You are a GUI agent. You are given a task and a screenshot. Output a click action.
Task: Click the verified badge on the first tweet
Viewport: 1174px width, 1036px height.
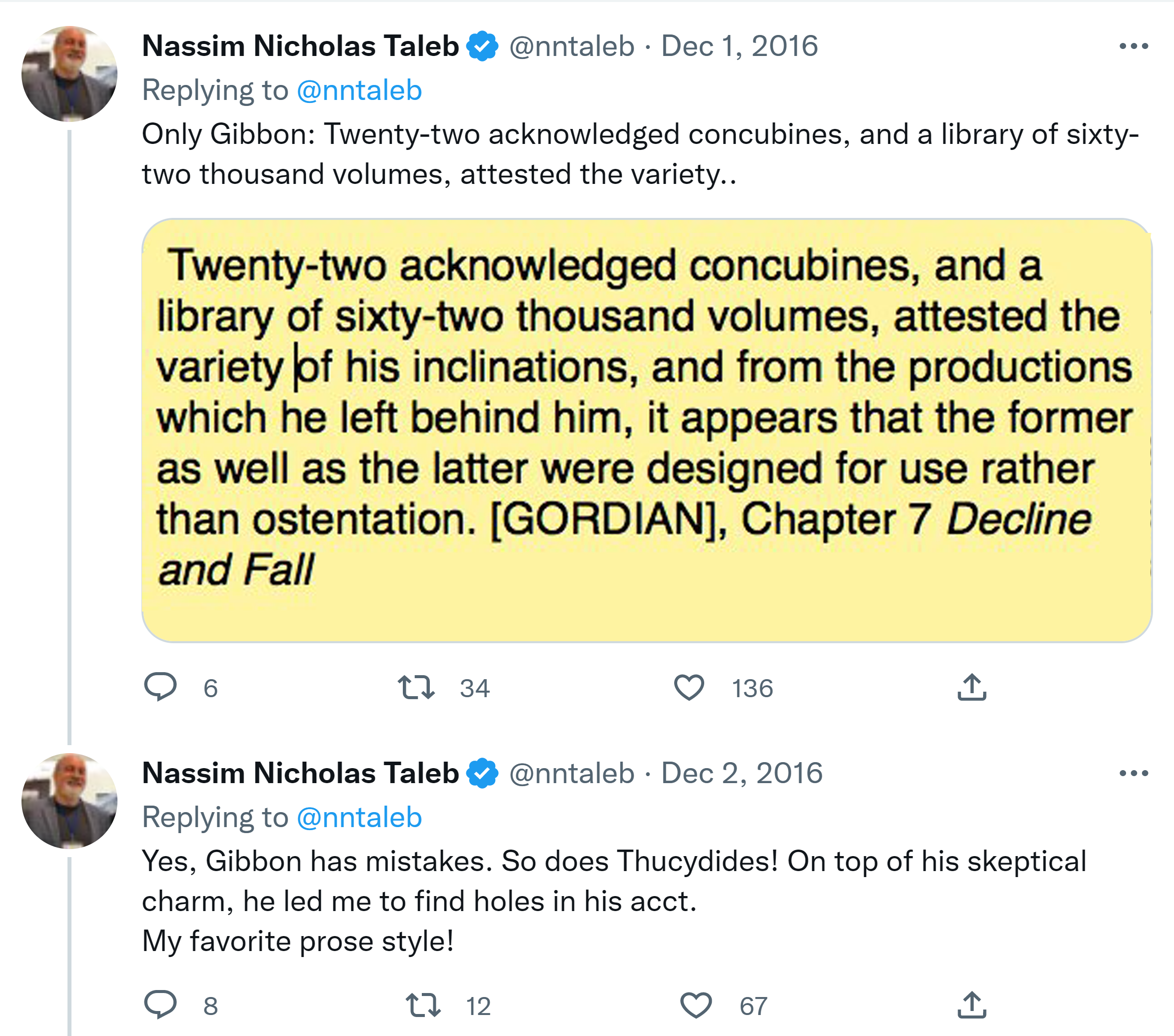(x=482, y=46)
